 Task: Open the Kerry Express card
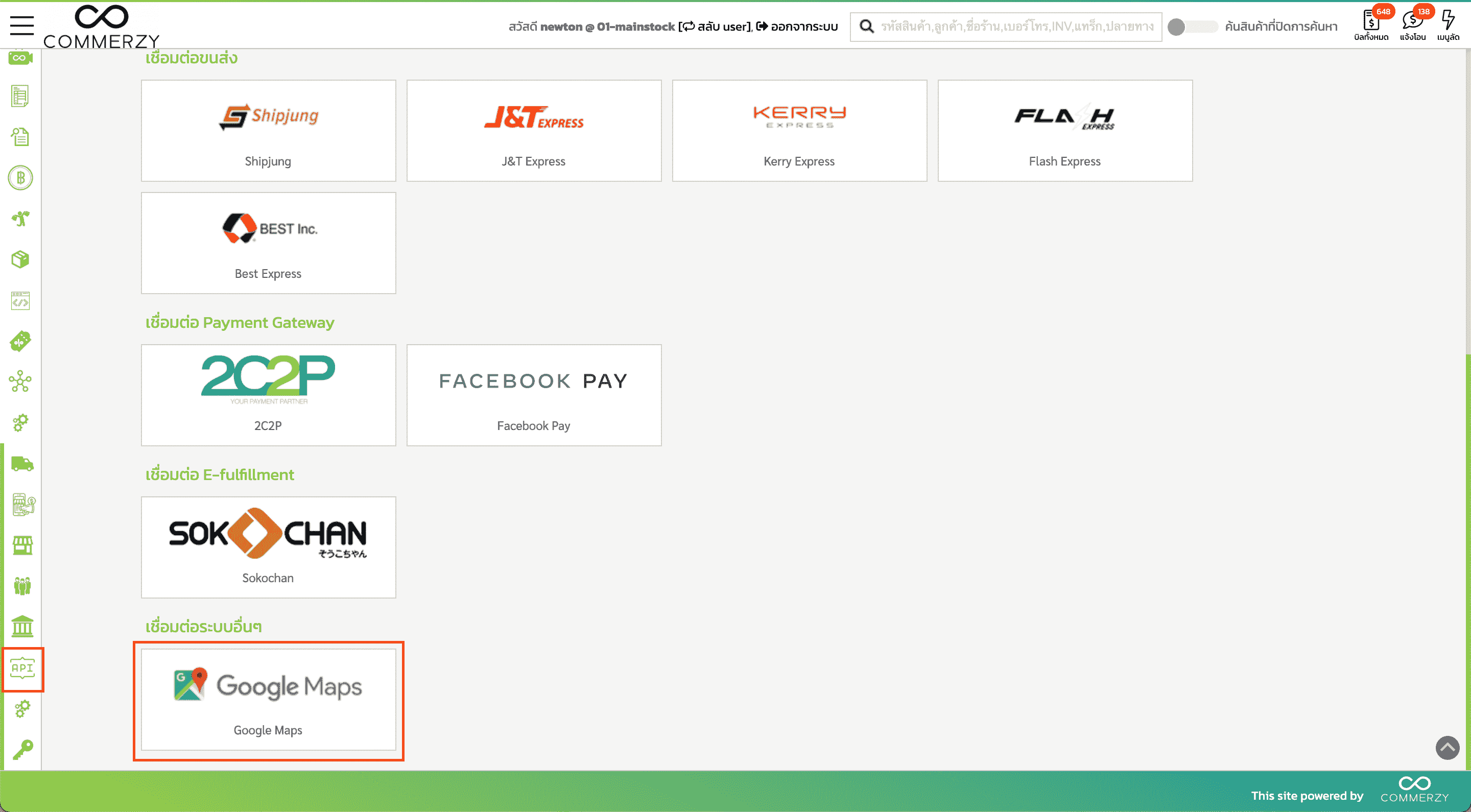point(799,131)
